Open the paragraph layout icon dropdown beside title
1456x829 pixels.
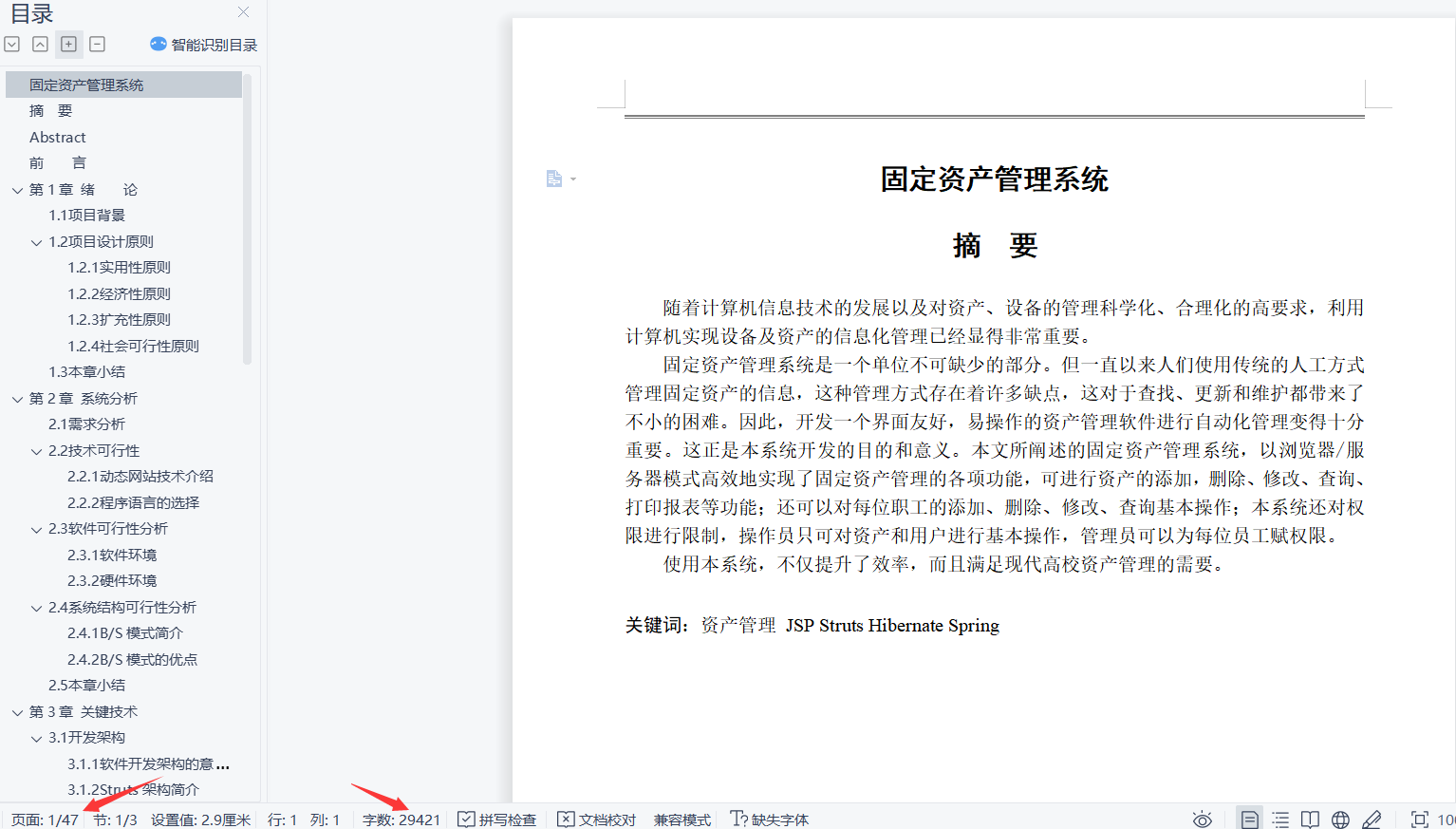point(561,179)
